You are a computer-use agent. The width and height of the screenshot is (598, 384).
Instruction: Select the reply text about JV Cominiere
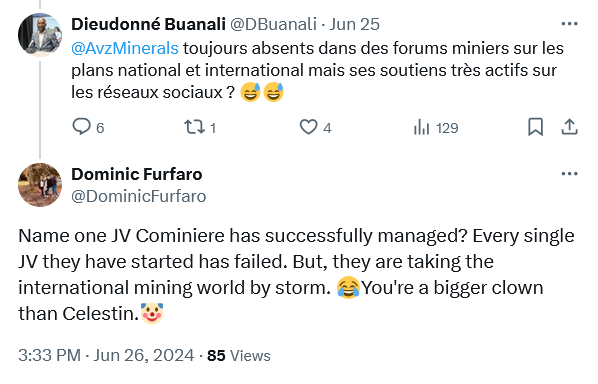(296, 275)
